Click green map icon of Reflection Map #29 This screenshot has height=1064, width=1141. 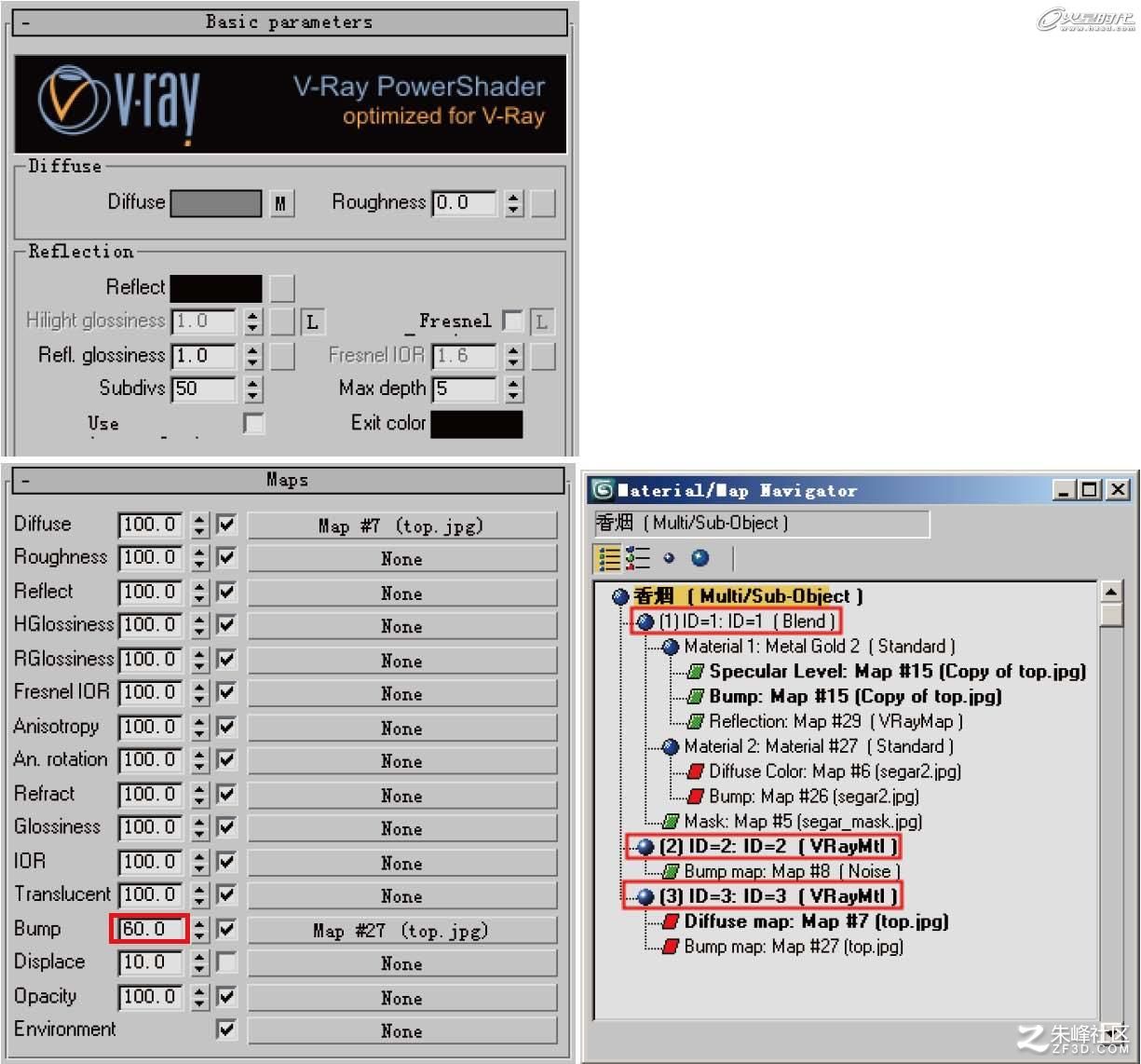(x=695, y=721)
